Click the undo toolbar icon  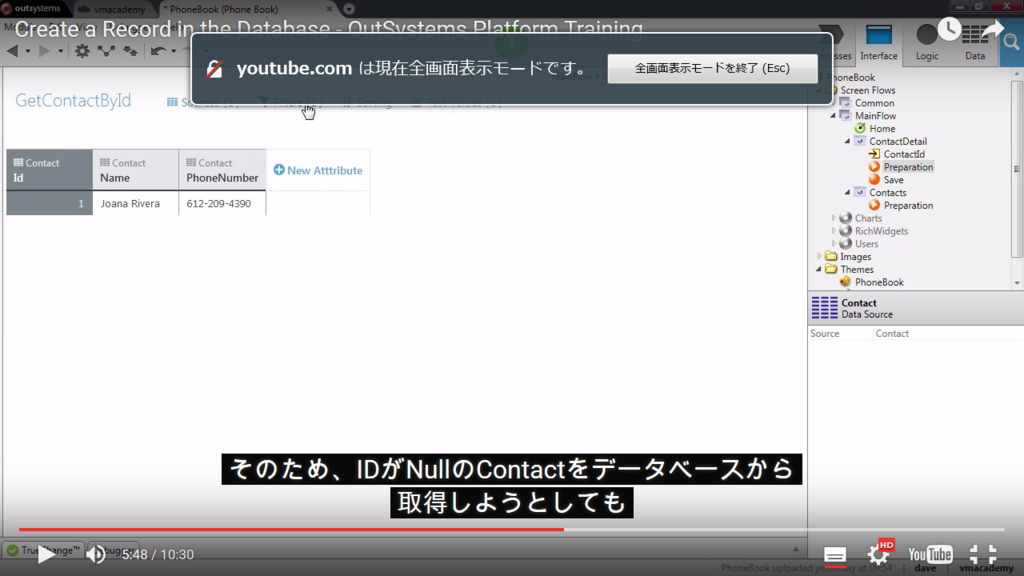pyautogui.click(x=157, y=51)
